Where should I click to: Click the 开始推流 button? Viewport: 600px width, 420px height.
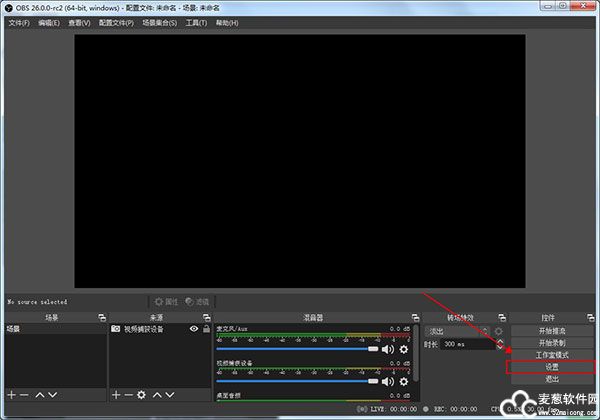click(x=551, y=330)
